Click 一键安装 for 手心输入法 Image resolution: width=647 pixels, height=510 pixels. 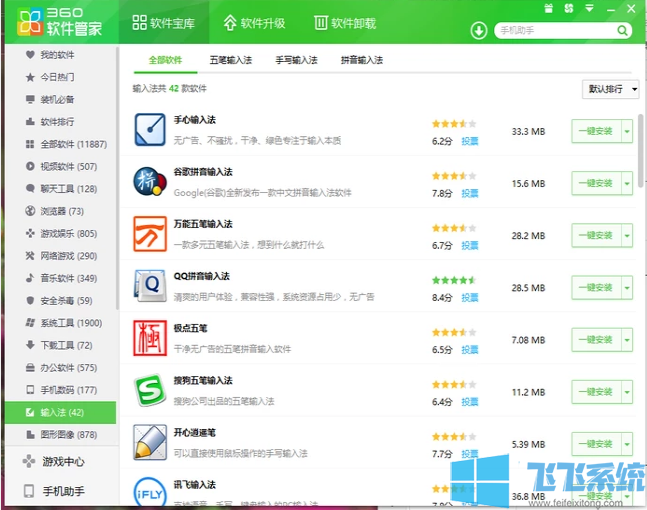(x=596, y=132)
